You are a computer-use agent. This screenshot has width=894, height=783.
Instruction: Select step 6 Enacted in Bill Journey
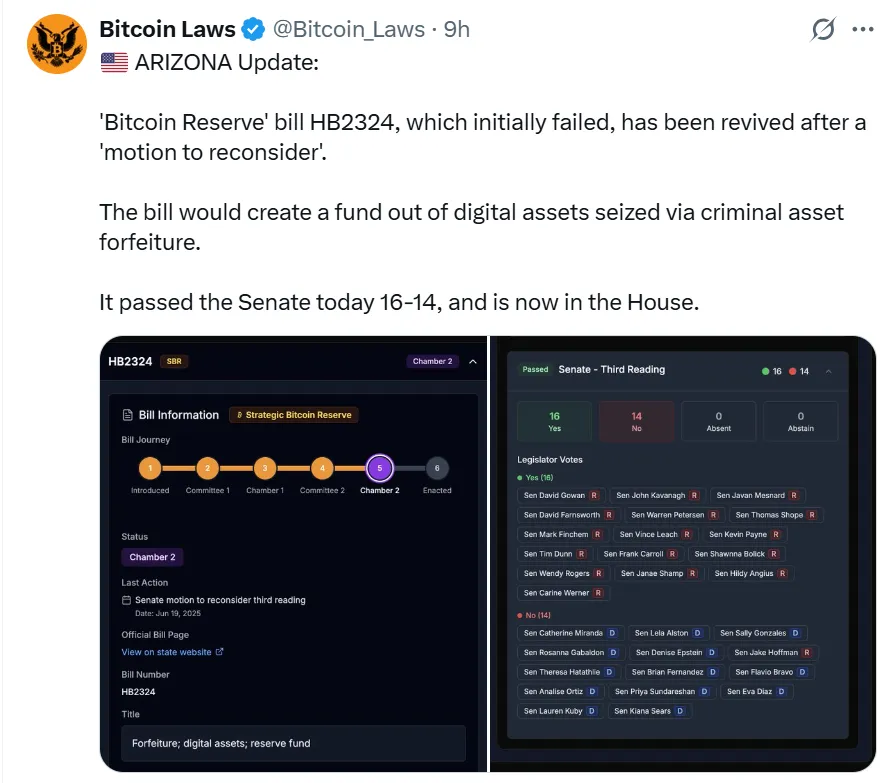(437, 467)
